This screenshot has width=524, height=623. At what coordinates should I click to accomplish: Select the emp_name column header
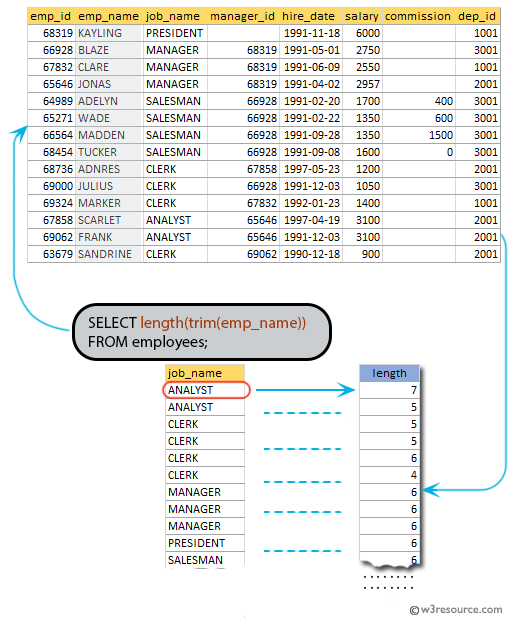pyautogui.click(x=108, y=16)
